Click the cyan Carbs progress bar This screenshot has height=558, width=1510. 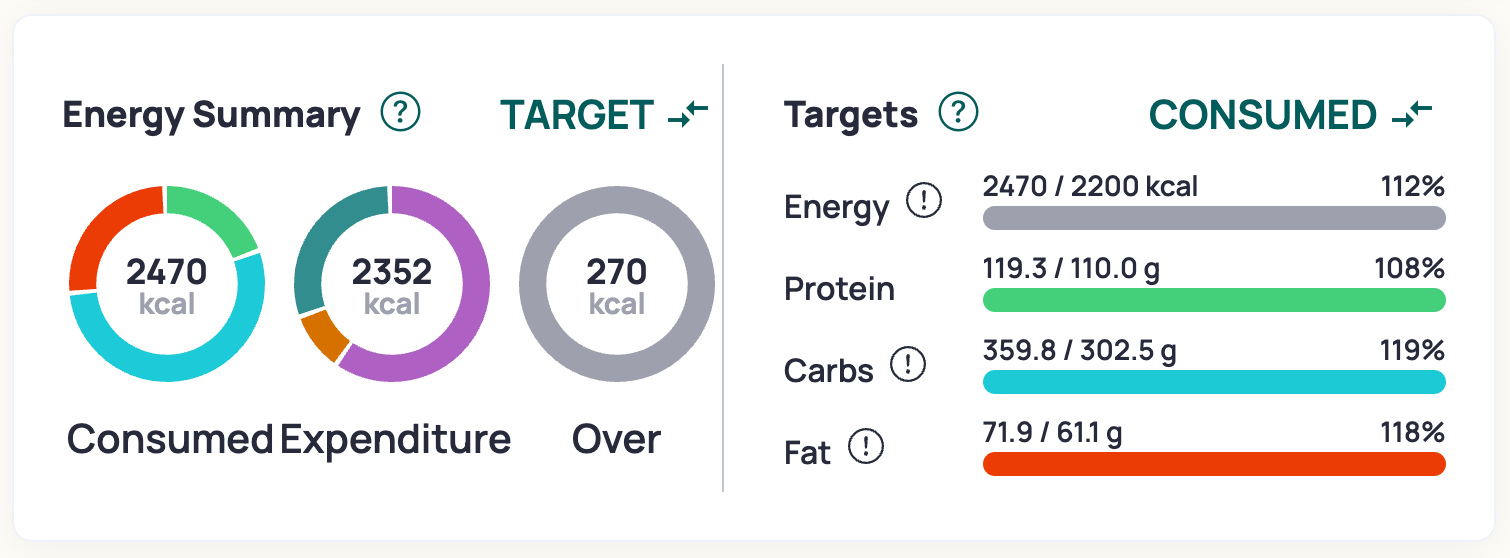[x=1214, y=382]
